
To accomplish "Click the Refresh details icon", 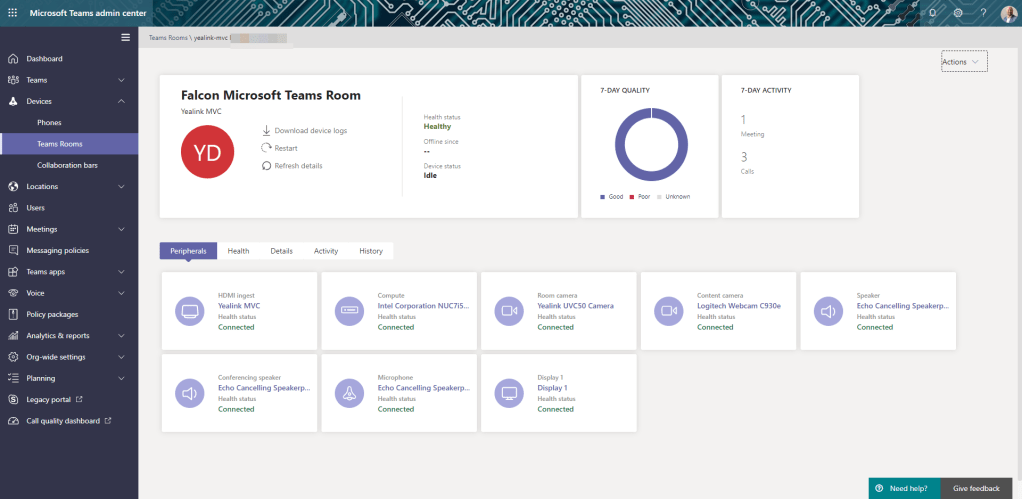I will click(266, 165).
